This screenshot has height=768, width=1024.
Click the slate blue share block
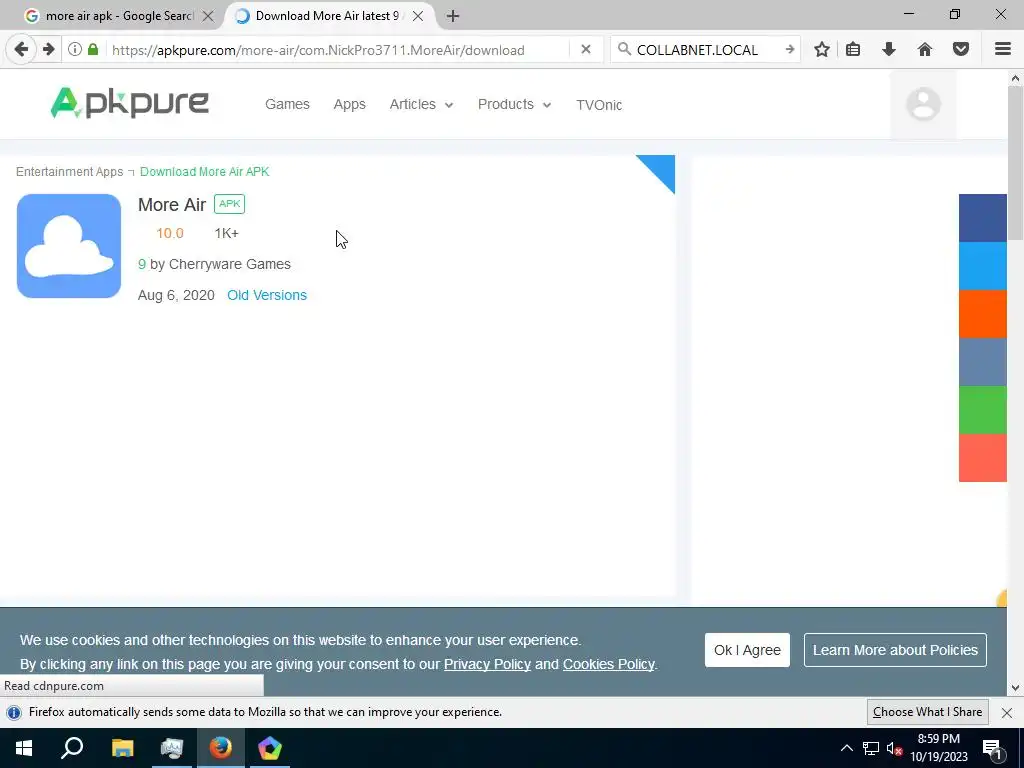click(x=983, y=362)
